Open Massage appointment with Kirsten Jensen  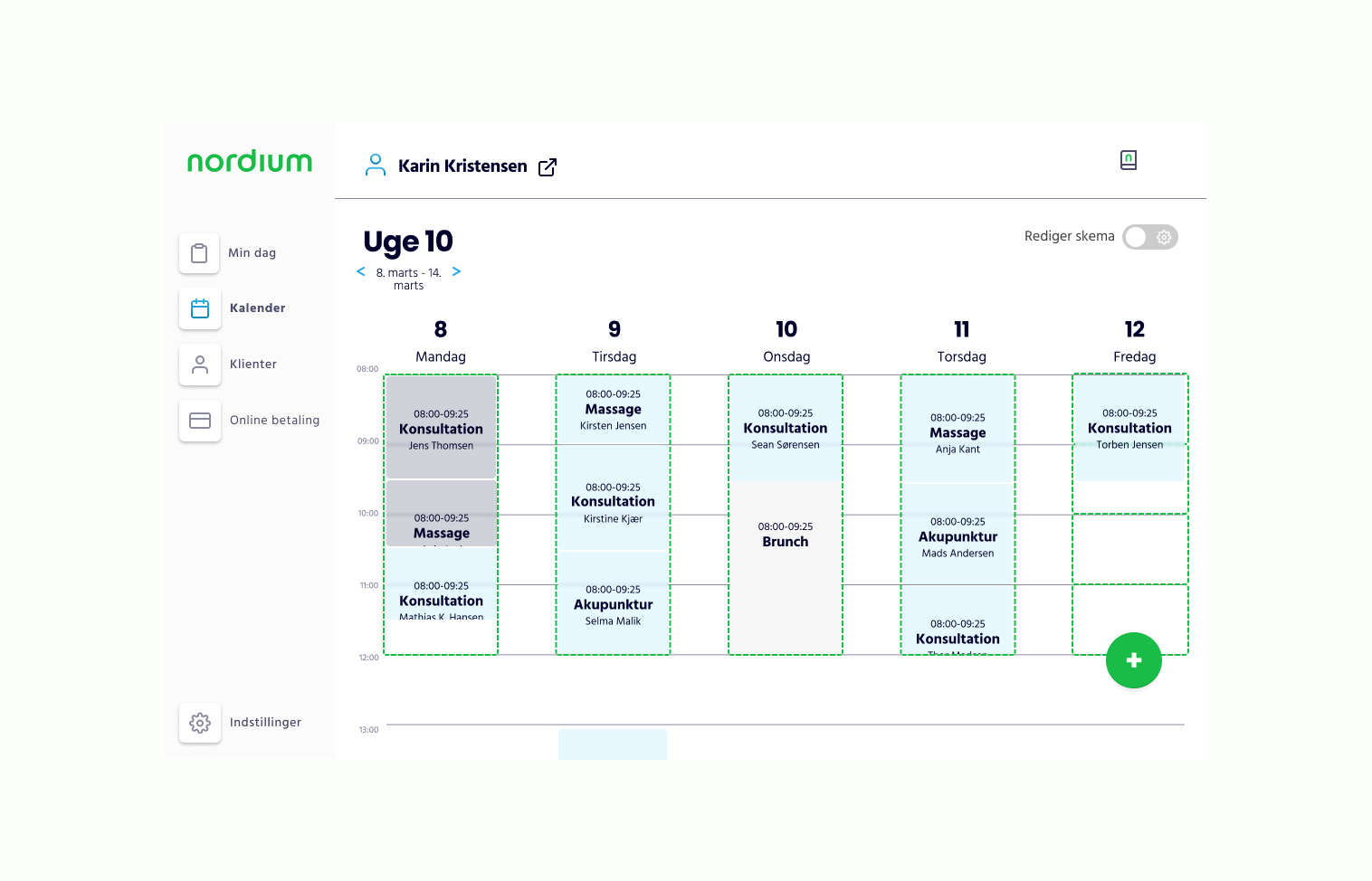point(613,410)
